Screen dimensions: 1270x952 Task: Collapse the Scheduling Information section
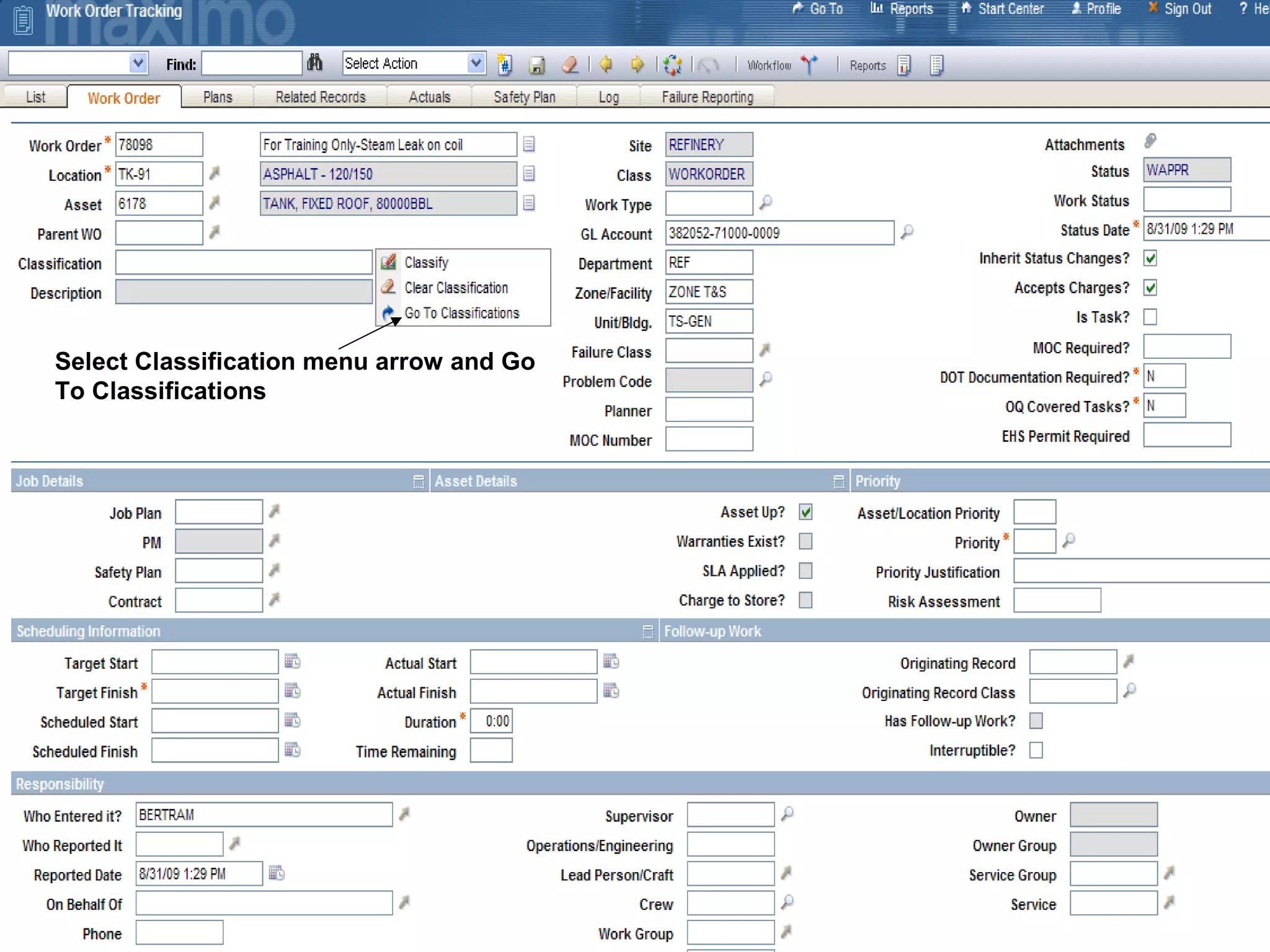[x=648, y=631]
